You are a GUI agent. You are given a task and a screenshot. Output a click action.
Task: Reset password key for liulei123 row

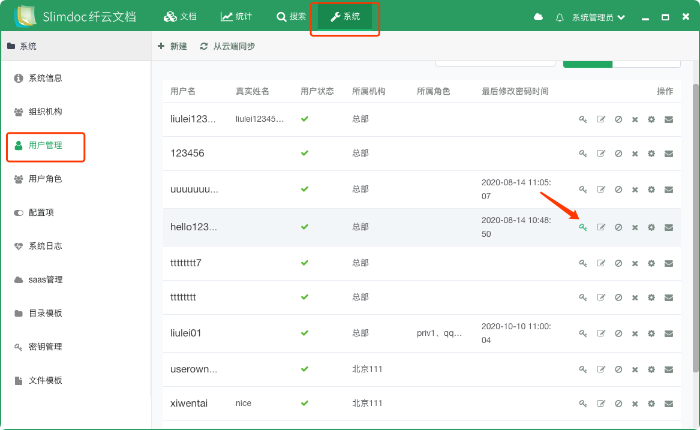point(583,119)
